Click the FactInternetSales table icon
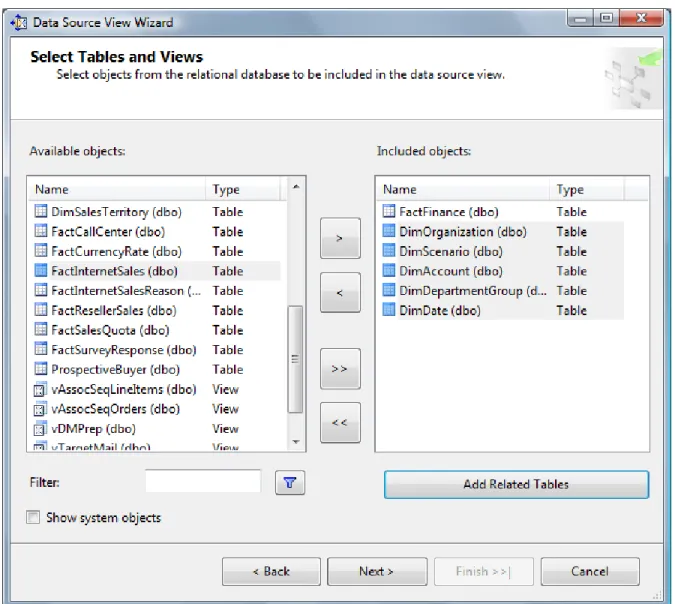The width and height of the screenshot is (675, 604). point(40,270)
